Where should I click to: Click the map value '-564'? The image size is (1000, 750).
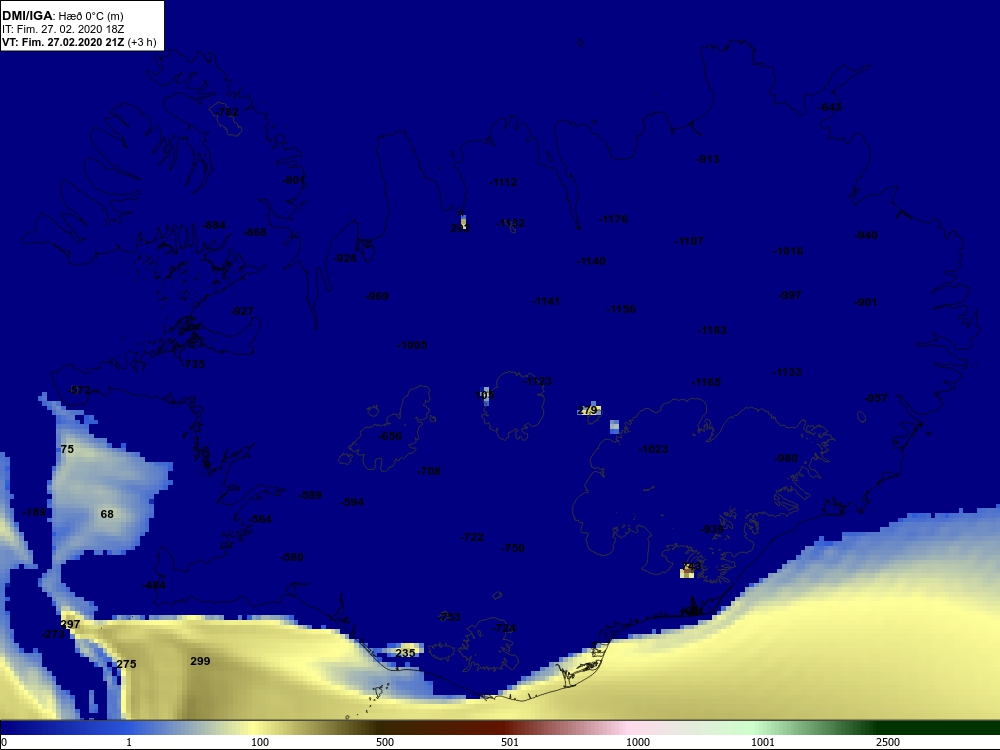coord(260,519)
